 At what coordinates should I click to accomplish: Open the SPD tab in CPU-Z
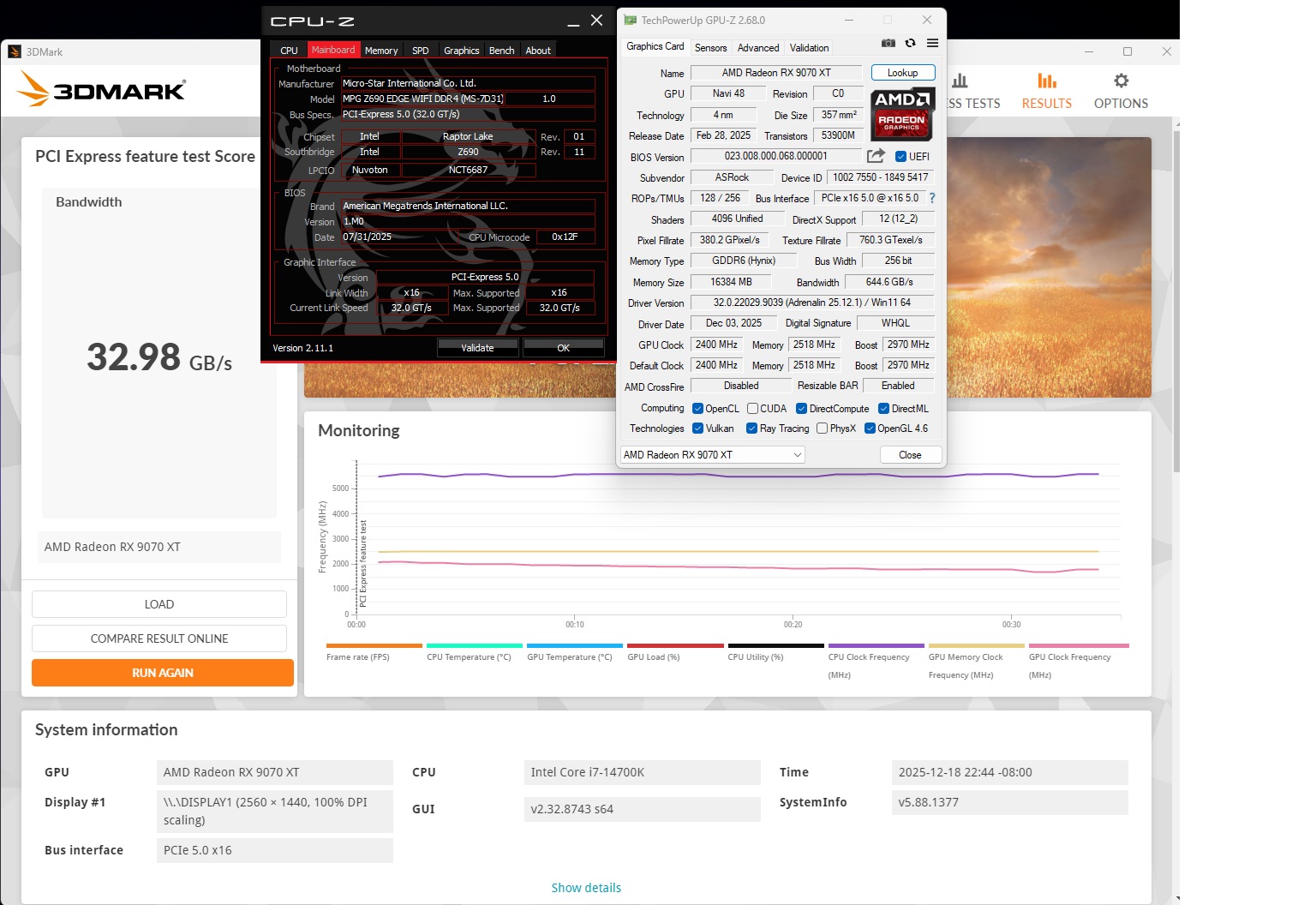coord(421,50)
